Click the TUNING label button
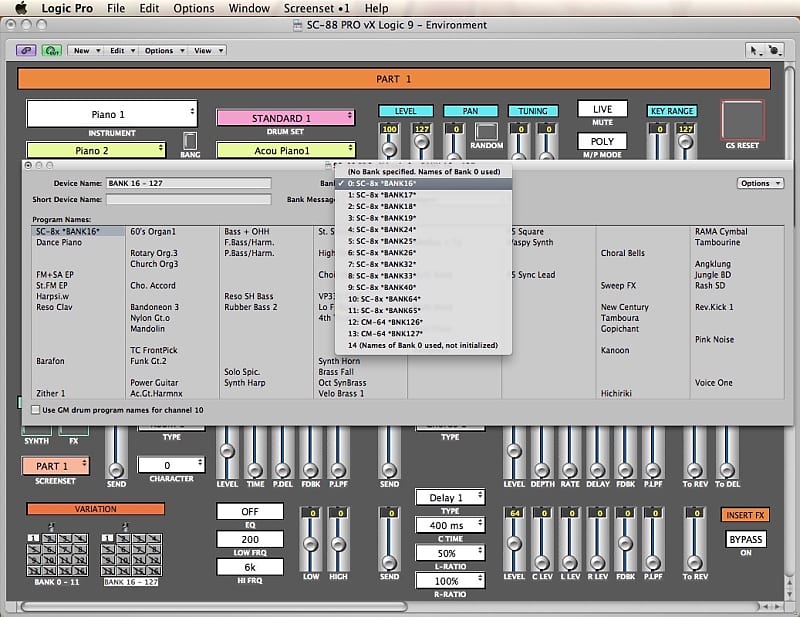The width and height of the screenshot is (800, 617). (x=533, y=111)
